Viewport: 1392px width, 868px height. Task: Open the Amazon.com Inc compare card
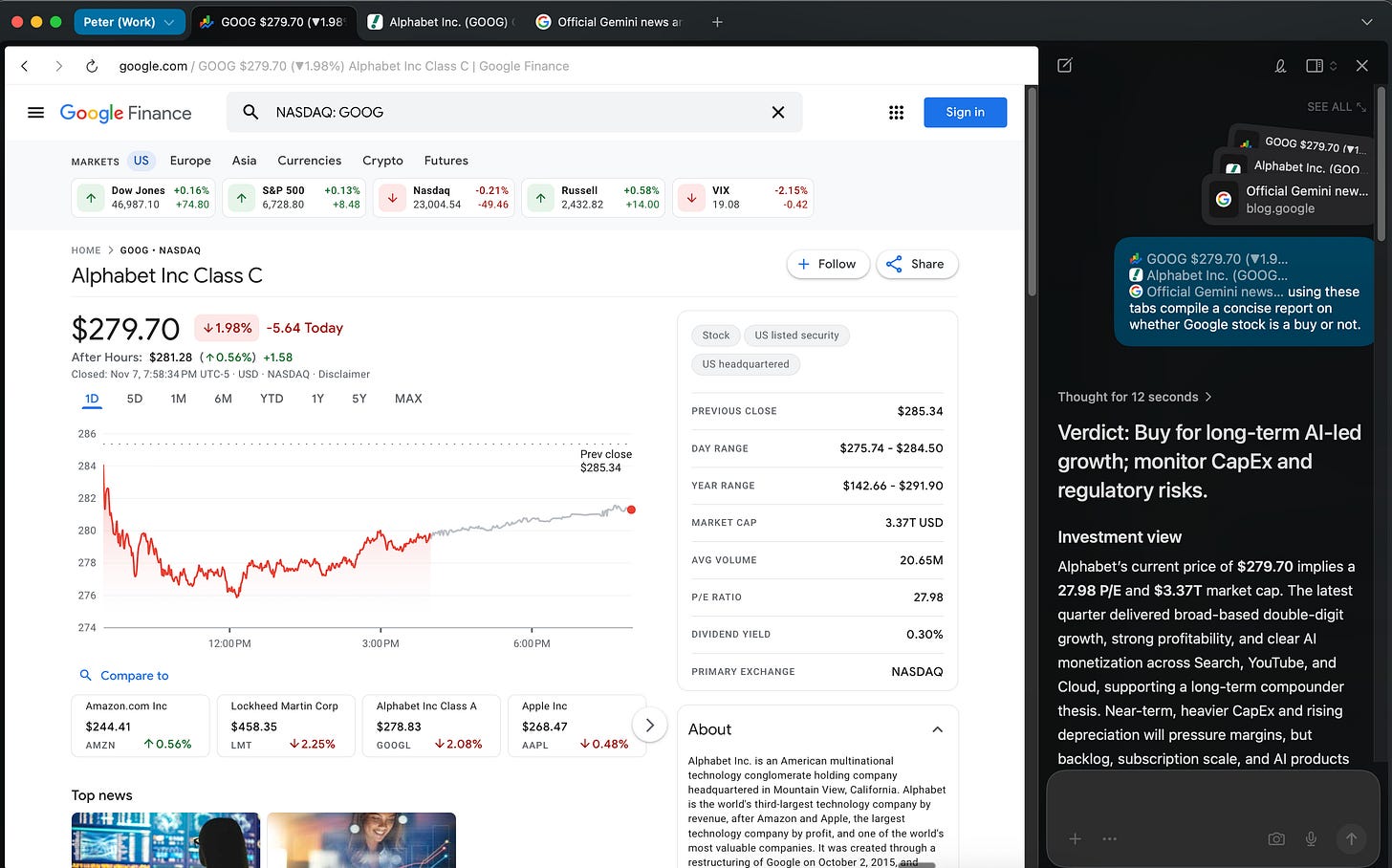[x=141, y=726]
